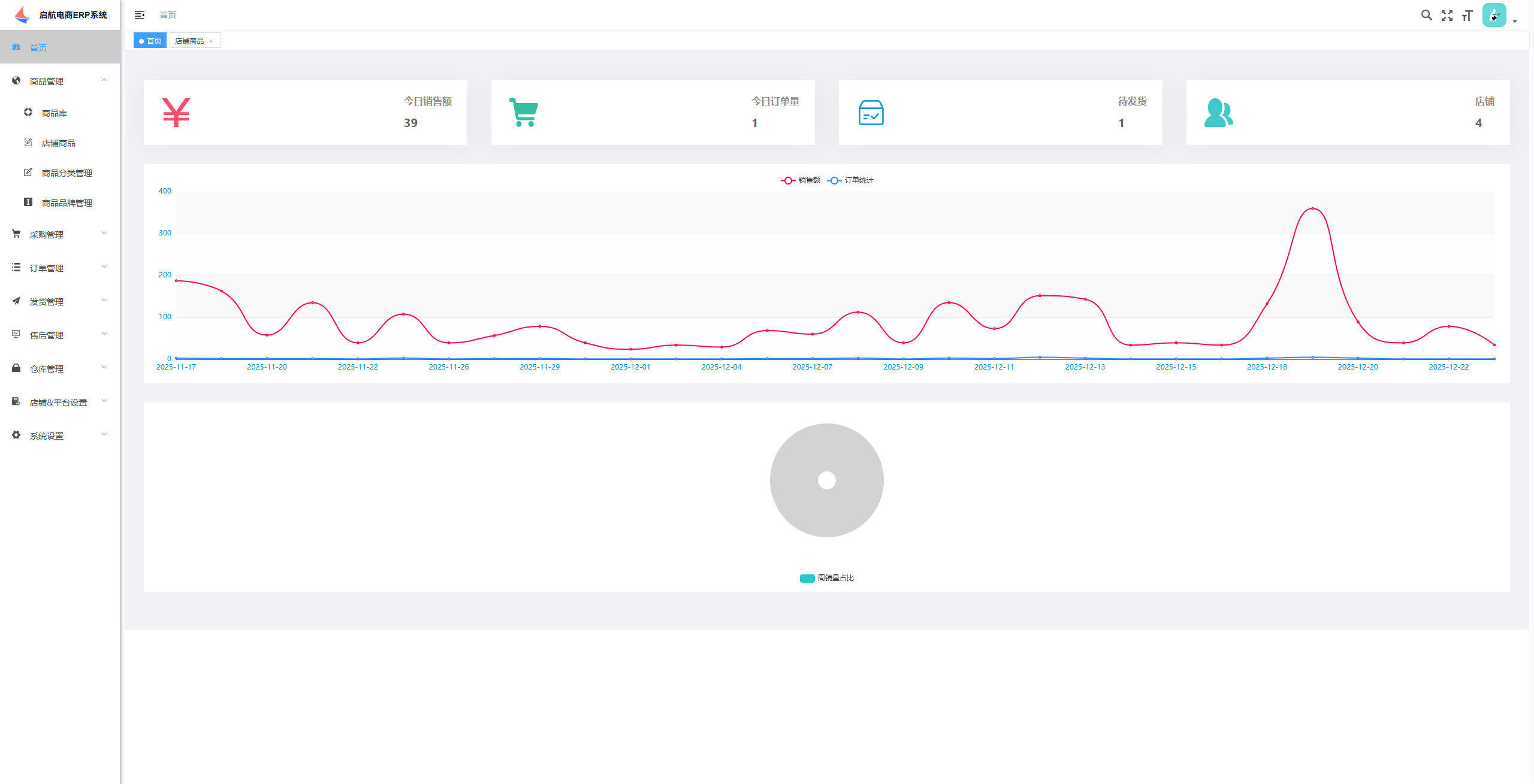Click the user avatar in header

point(1494,15)
